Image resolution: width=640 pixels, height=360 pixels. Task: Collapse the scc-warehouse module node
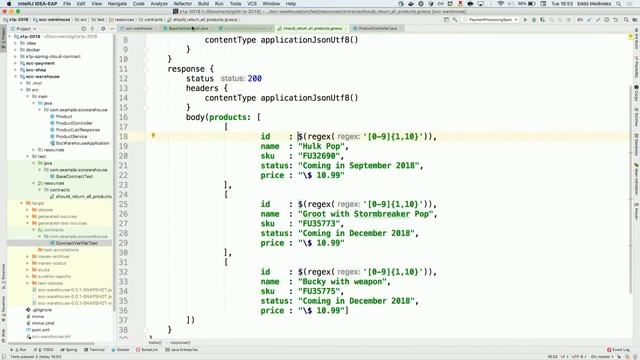(x=16, y=76)
